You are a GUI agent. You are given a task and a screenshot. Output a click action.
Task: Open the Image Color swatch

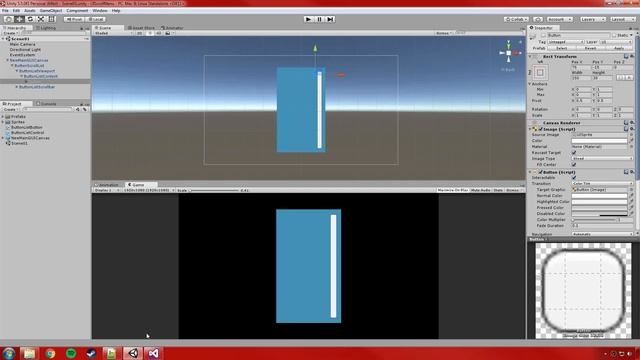pos(600,141)
